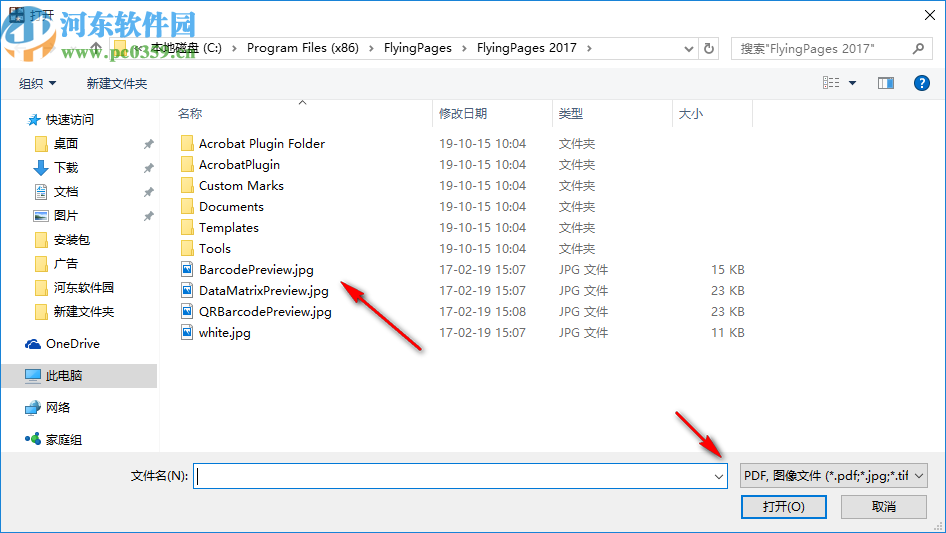The image size is (946, 533).
Task: Sort by 名称 column header
Action: point(190,113)
